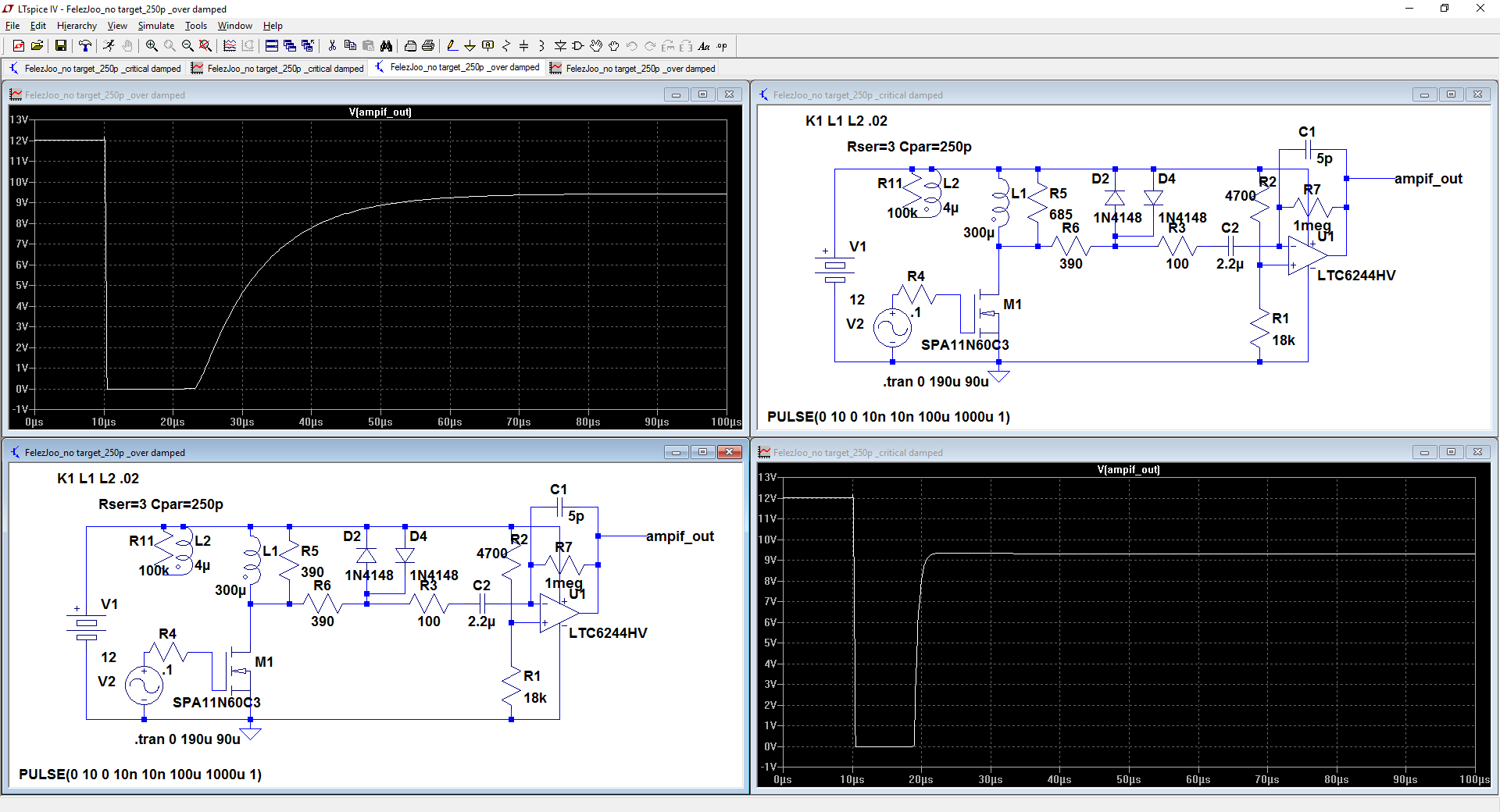Open the Control Panel hammer icon

pyautogui.click(x=85, y=46)
